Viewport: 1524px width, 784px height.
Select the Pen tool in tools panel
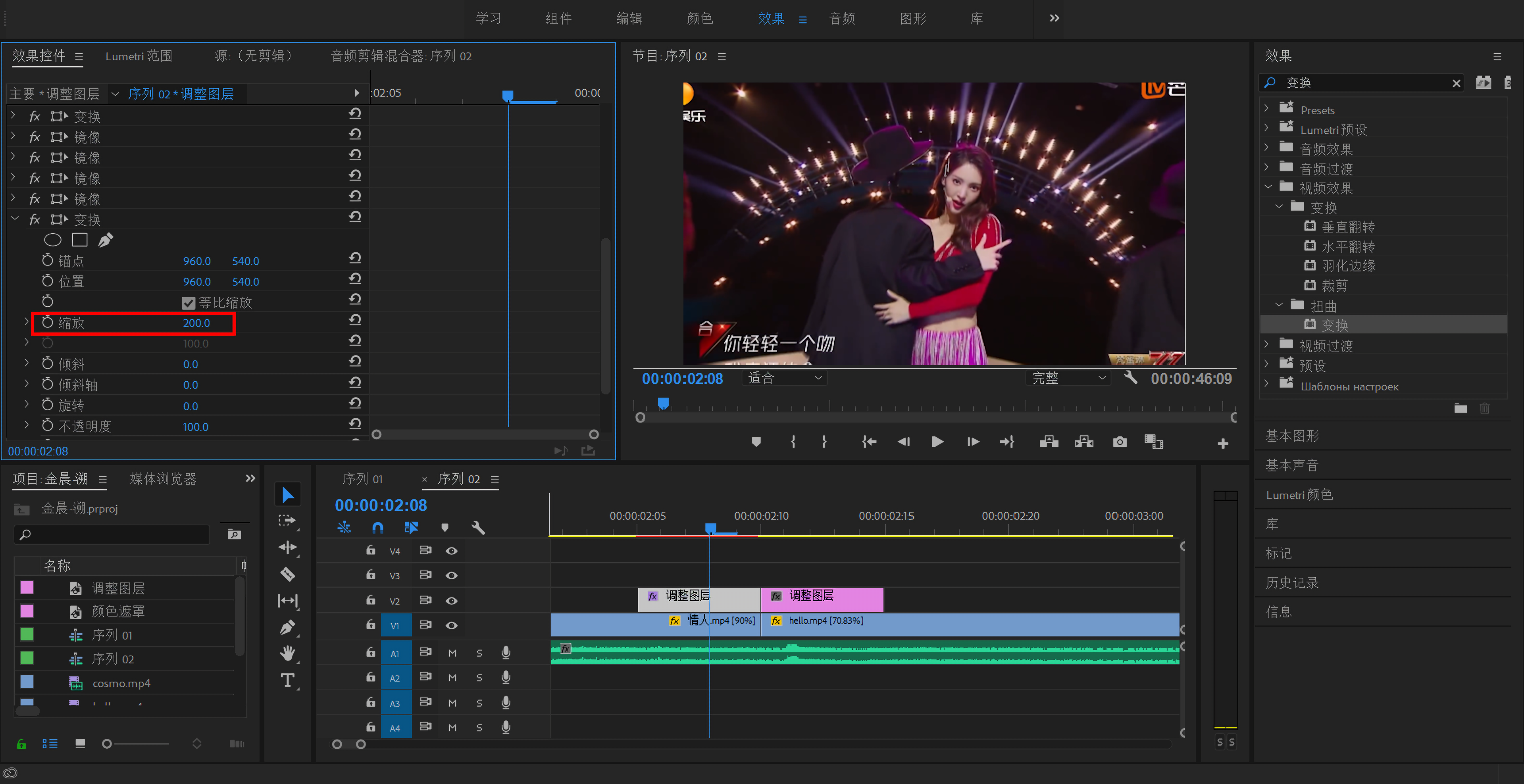pos(287,627)
